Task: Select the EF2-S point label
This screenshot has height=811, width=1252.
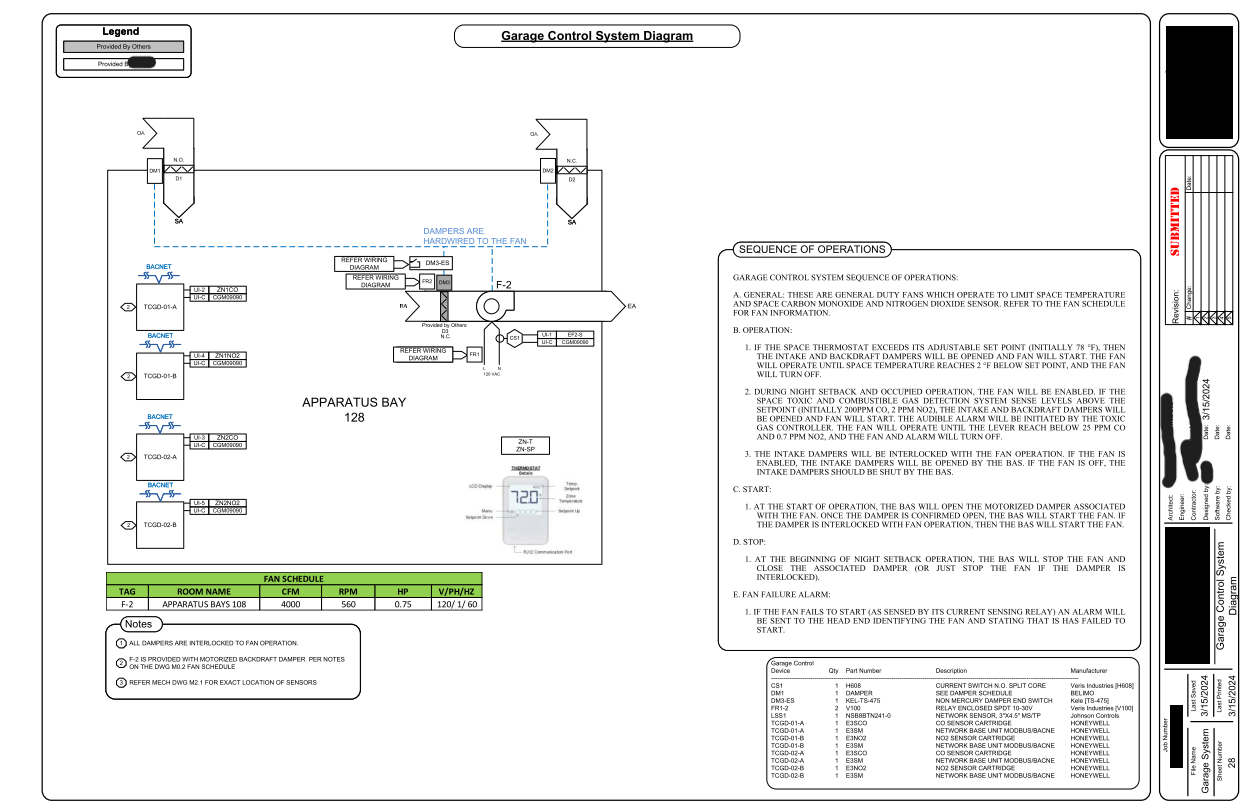Action: pos(574,334)
